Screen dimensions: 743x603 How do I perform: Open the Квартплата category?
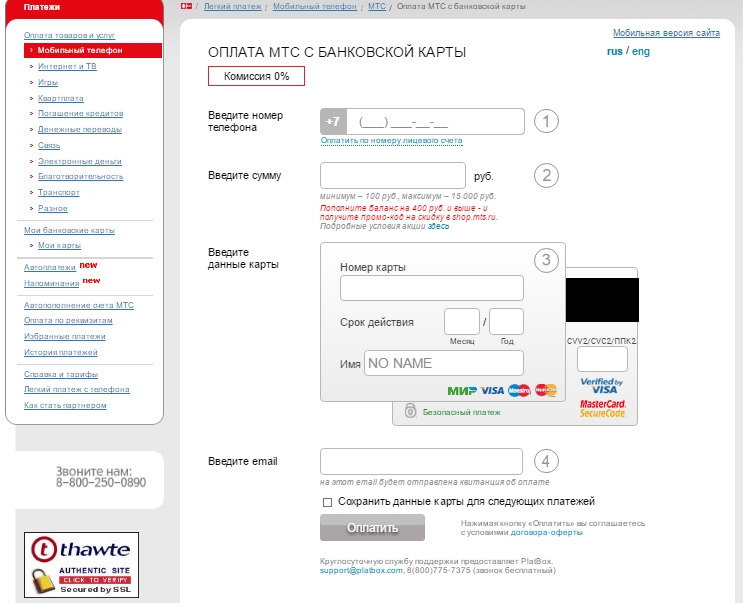(61, 98)
